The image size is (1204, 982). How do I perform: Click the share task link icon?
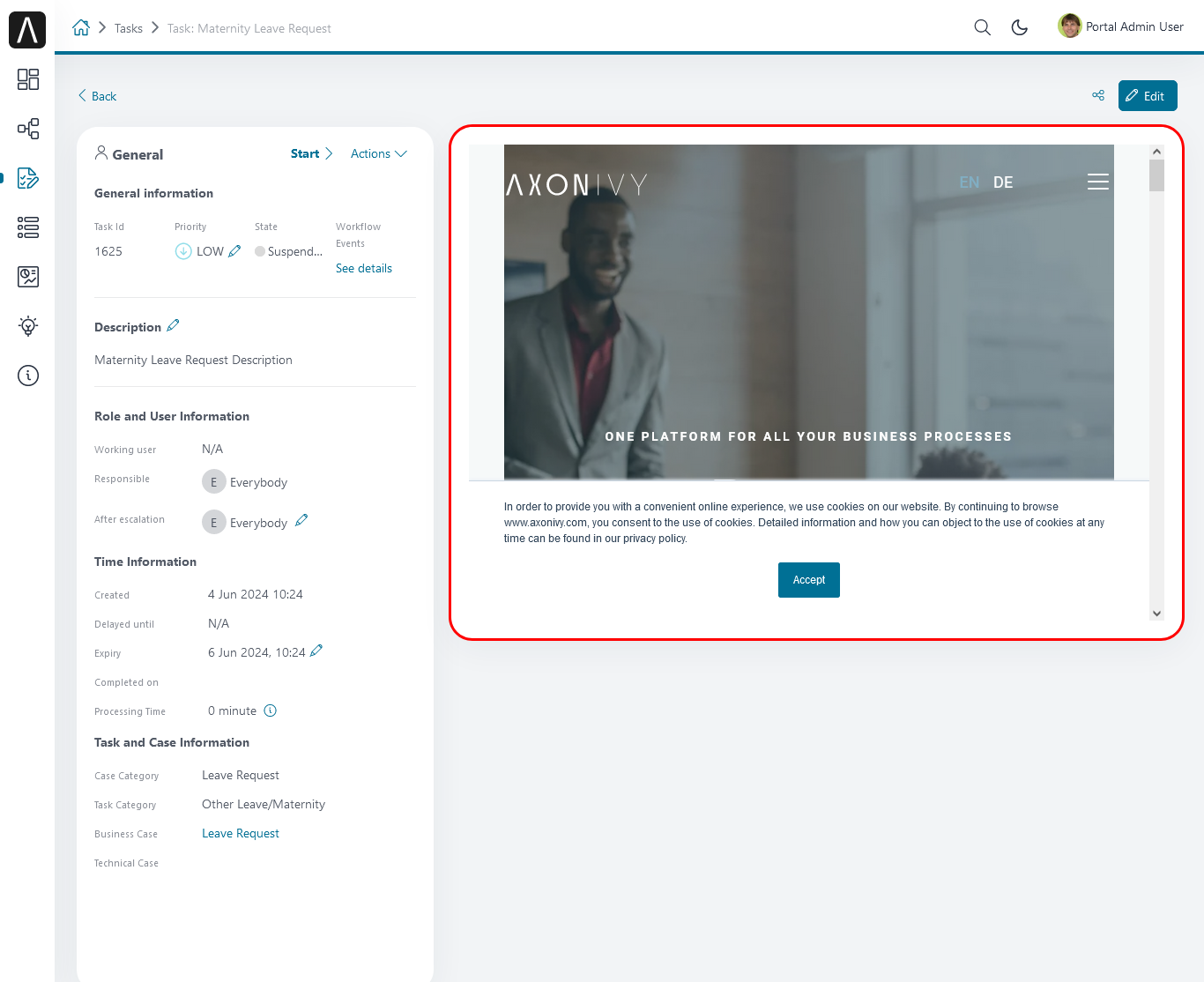point(1098,95)
